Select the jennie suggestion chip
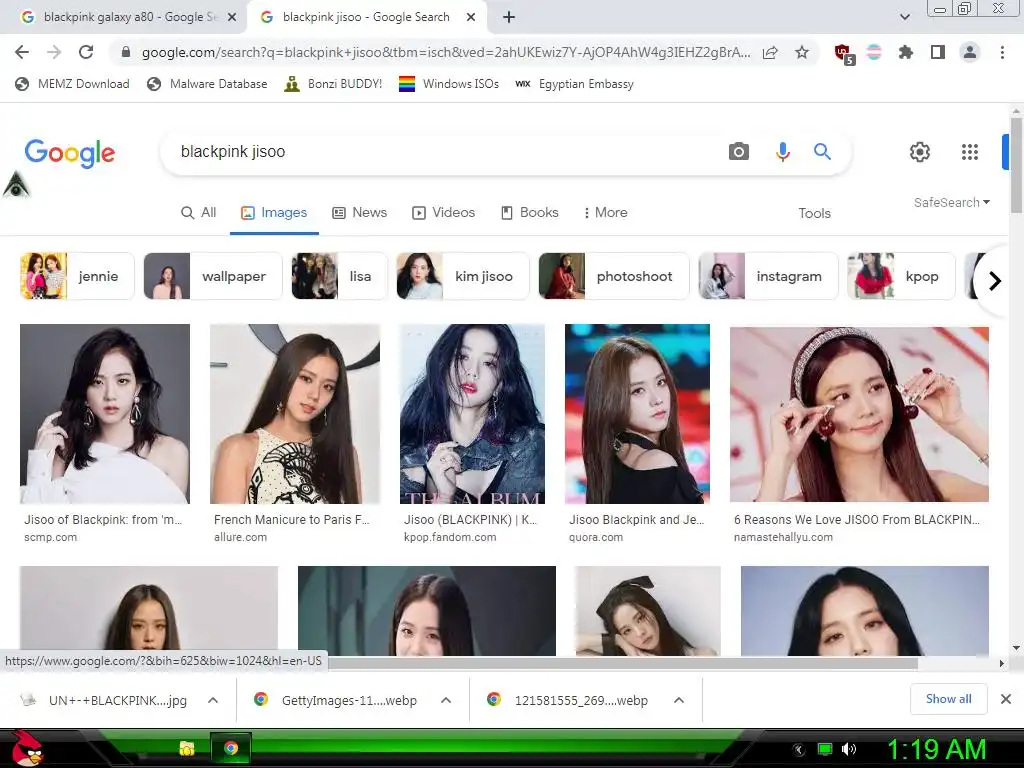The image size is (1024, 768). click(x=77, y=276)
